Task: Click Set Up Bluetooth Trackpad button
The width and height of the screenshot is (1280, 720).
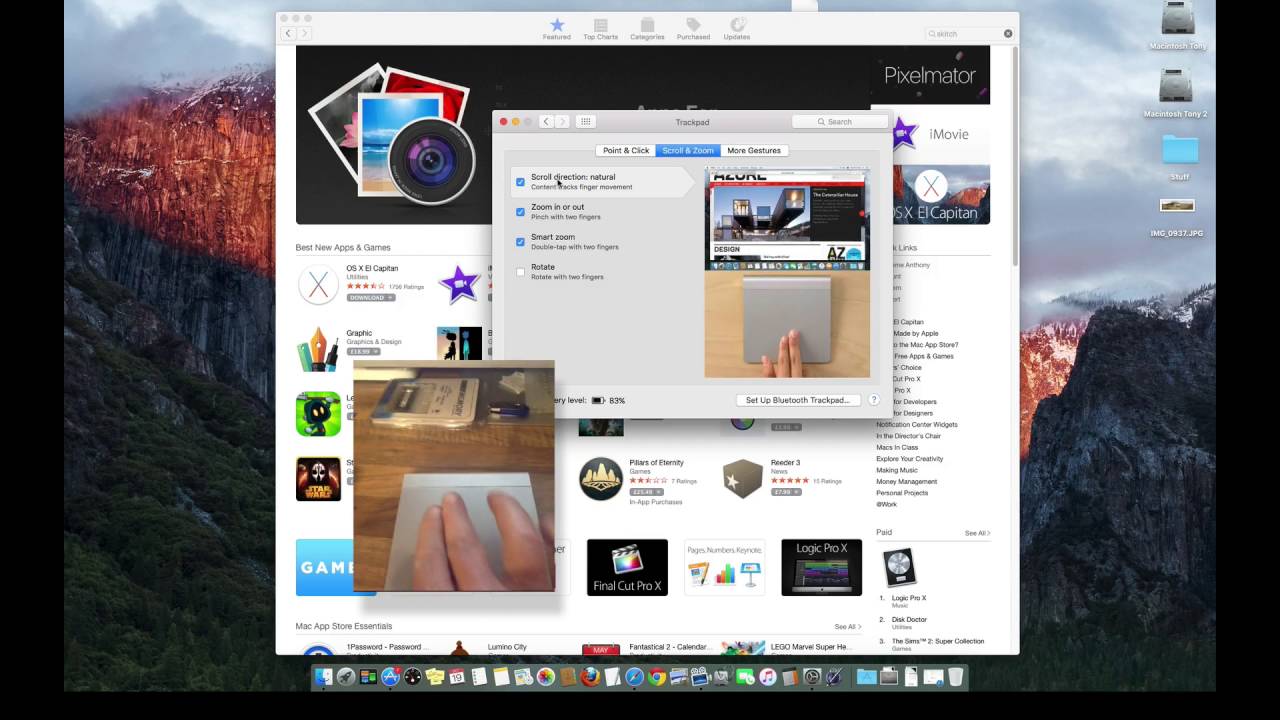Action: point(798,400)
